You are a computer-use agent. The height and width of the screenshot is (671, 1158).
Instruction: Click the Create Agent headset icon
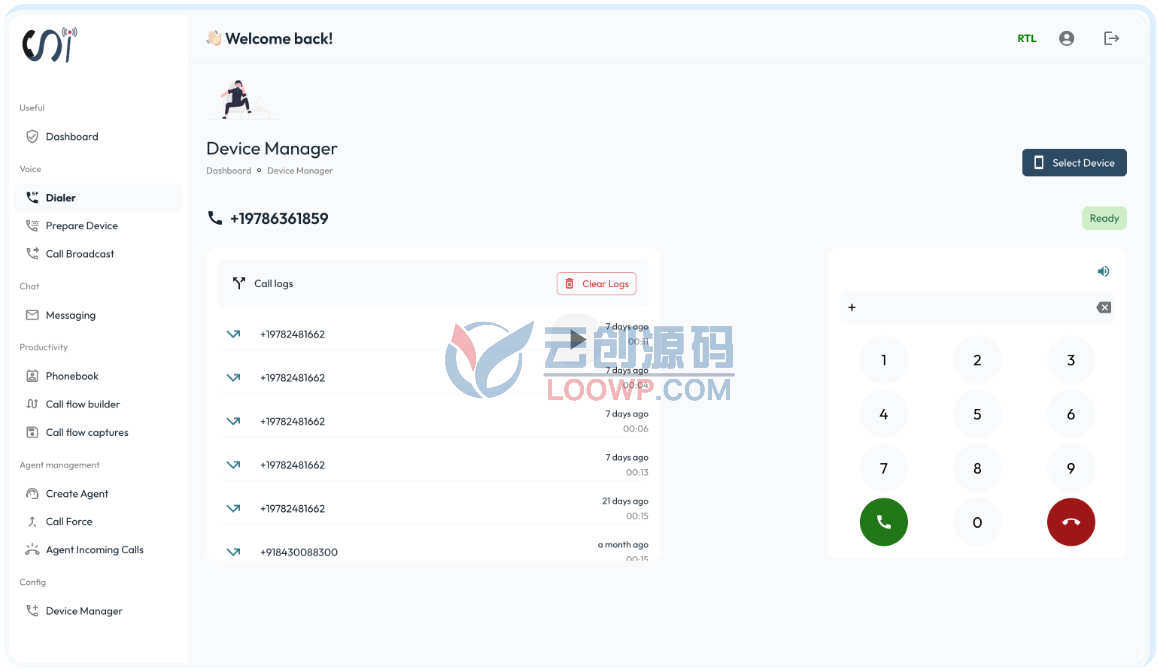(x=32, y=494)
